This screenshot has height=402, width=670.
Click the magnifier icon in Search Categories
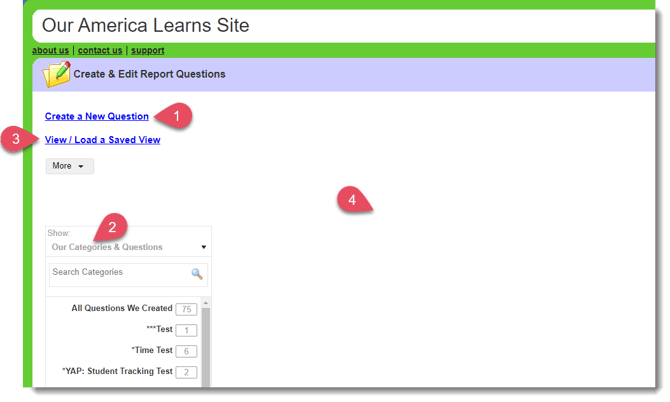[x=197, y=273]
